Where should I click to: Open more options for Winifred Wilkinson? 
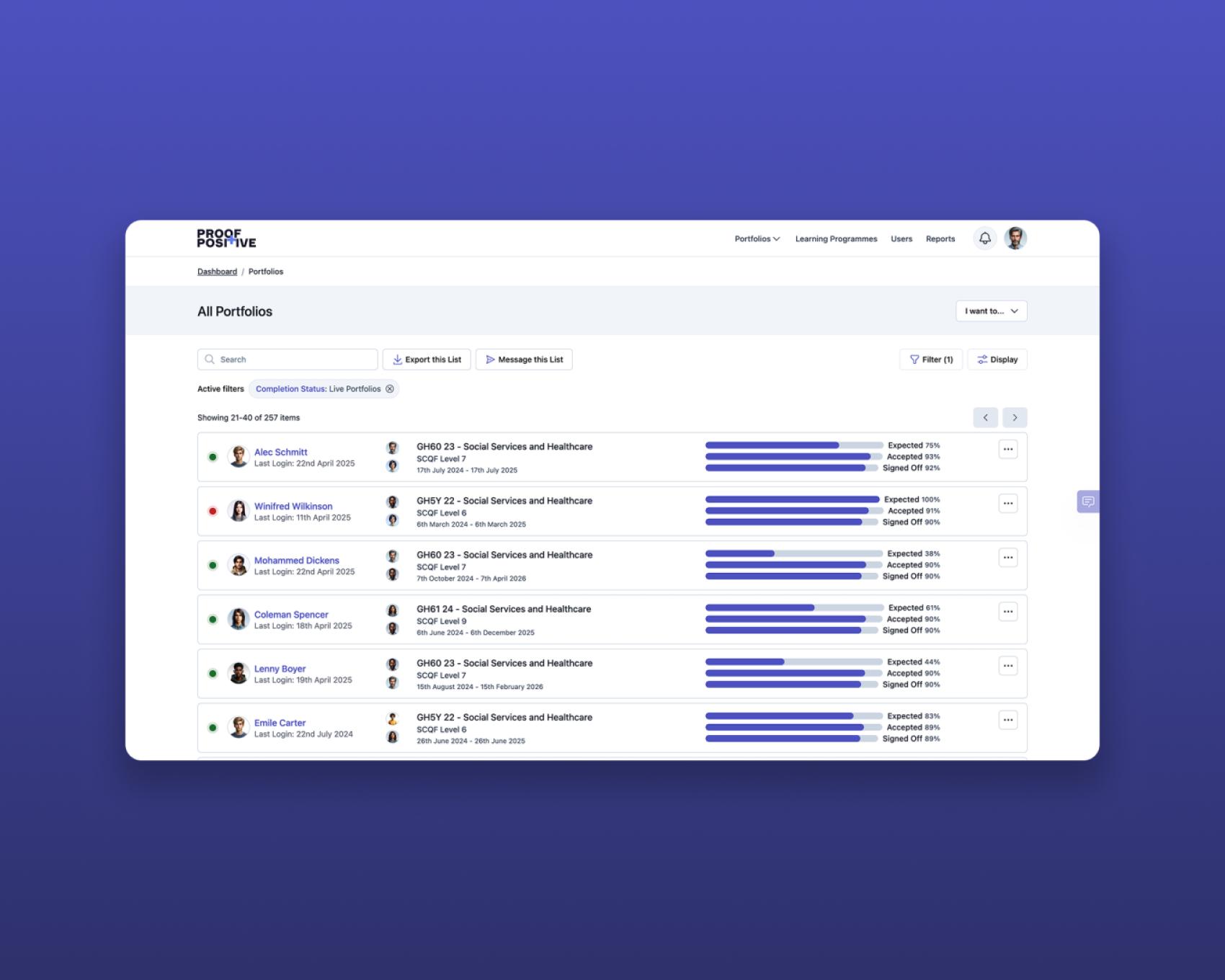(1007, 504)
